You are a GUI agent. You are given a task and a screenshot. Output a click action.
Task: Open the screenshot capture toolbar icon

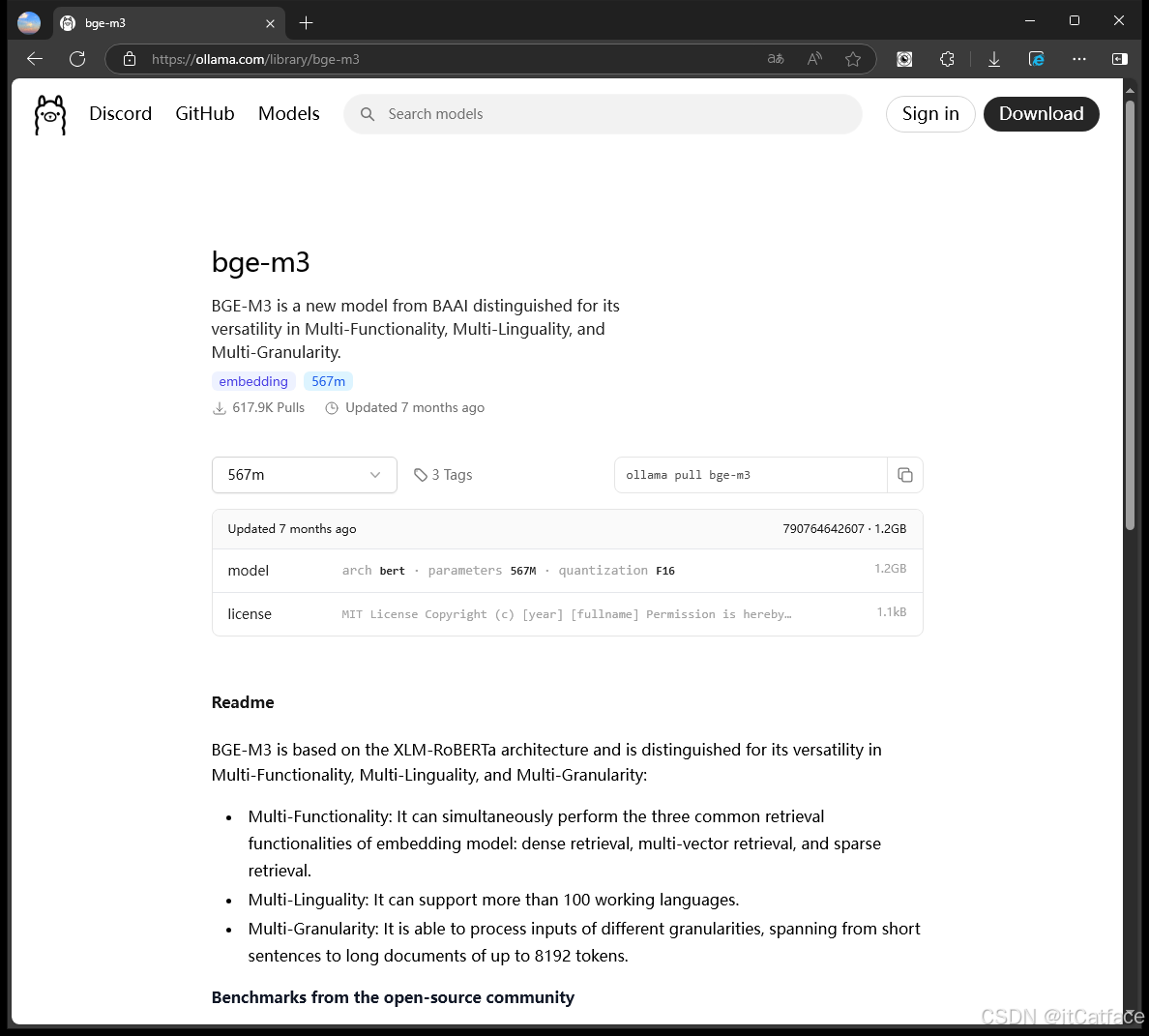(x=905, y=59)
